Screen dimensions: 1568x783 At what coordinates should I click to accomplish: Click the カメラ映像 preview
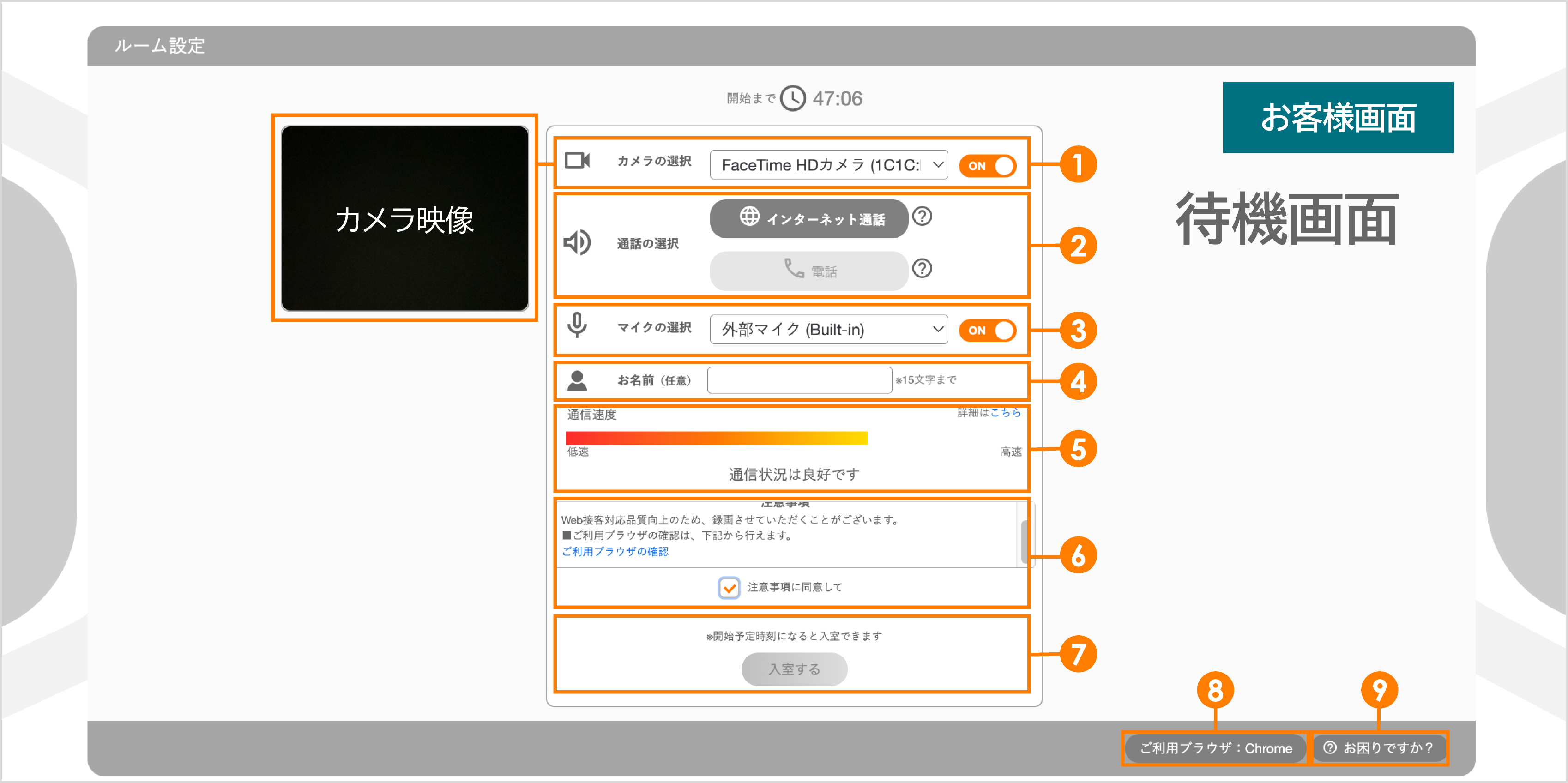(404, 218)
